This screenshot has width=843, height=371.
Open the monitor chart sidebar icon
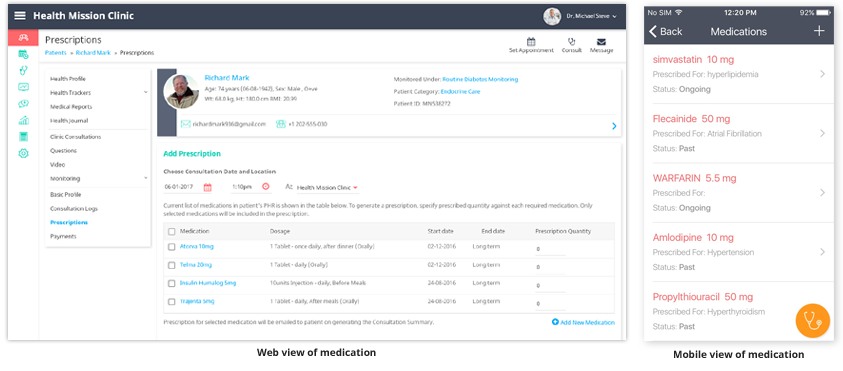click(23, 87)
